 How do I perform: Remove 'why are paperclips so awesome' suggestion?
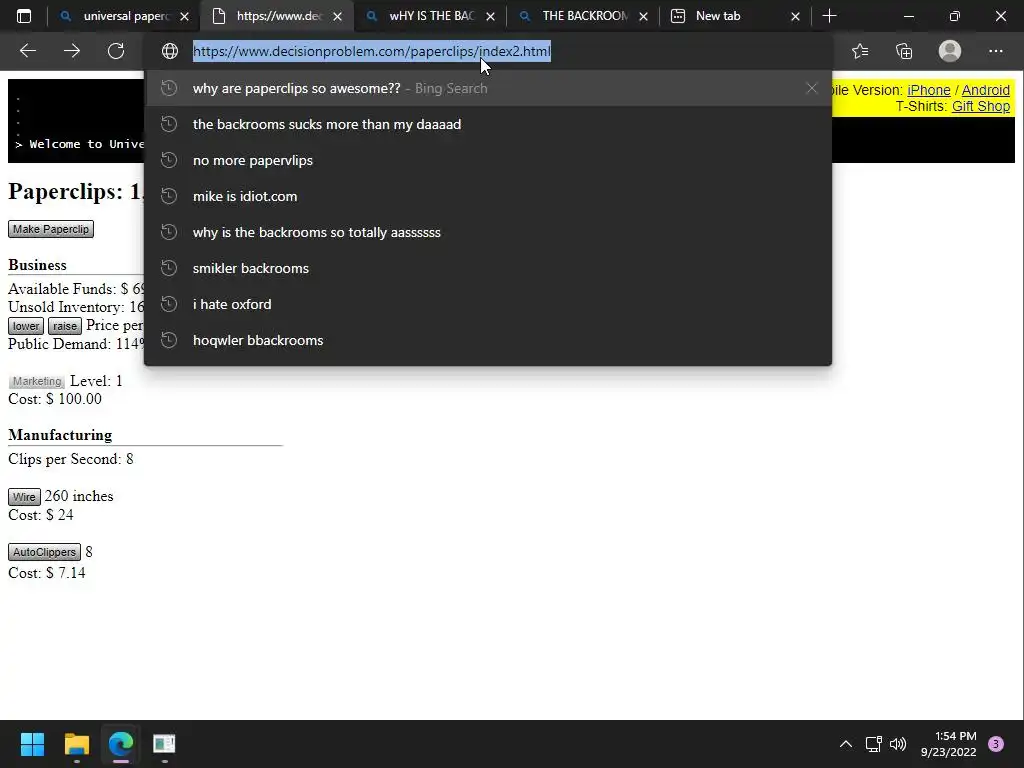[x=811, y=88]
